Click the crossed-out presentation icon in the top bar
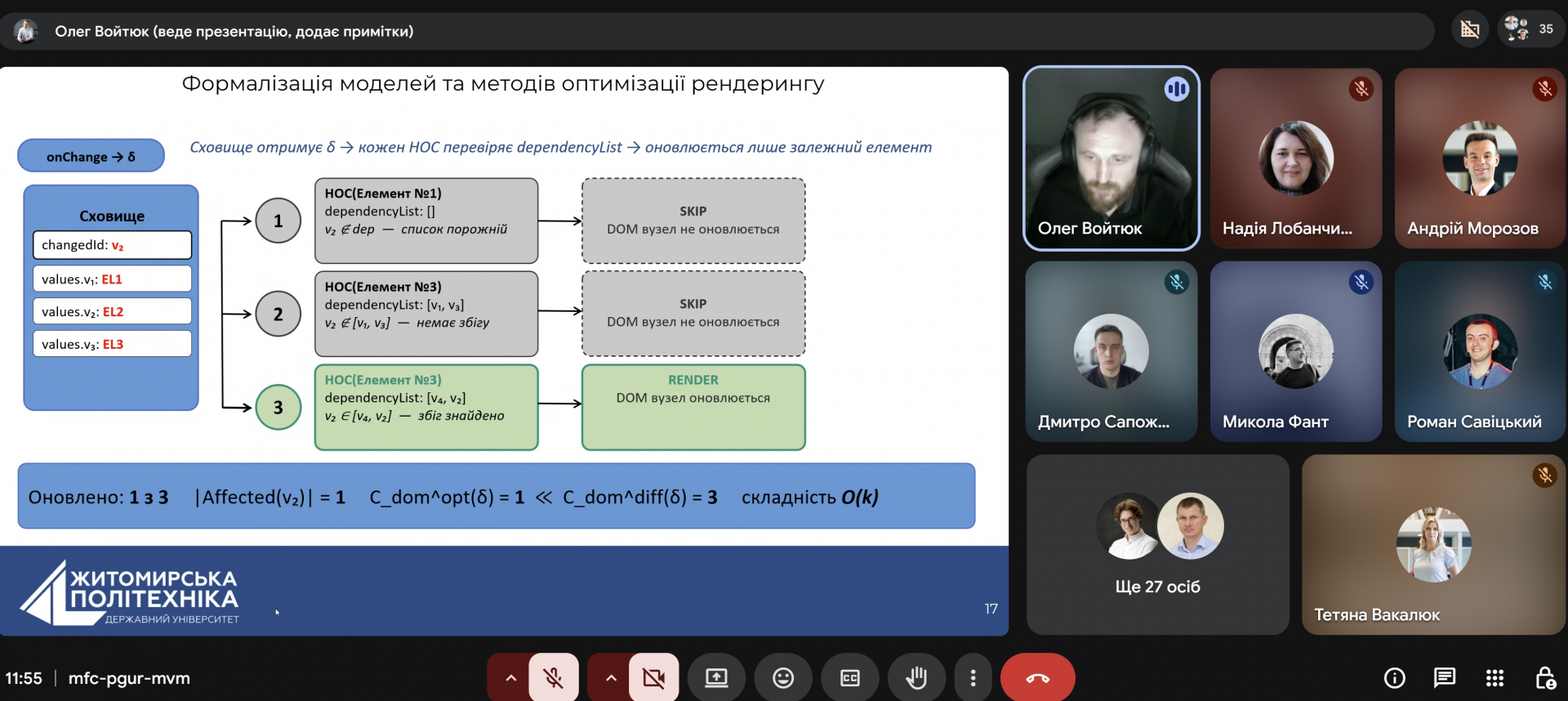 pos(1470,29)
